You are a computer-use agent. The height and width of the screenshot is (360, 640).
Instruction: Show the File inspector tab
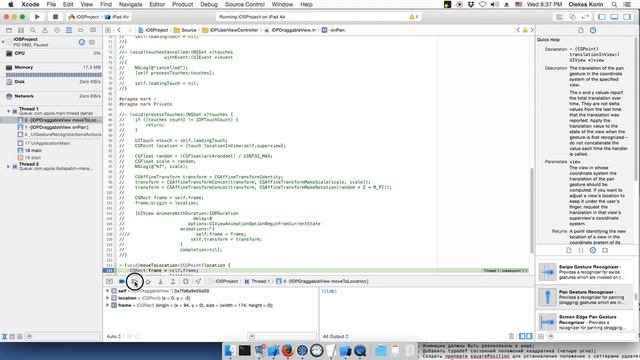tap(581, 30)
